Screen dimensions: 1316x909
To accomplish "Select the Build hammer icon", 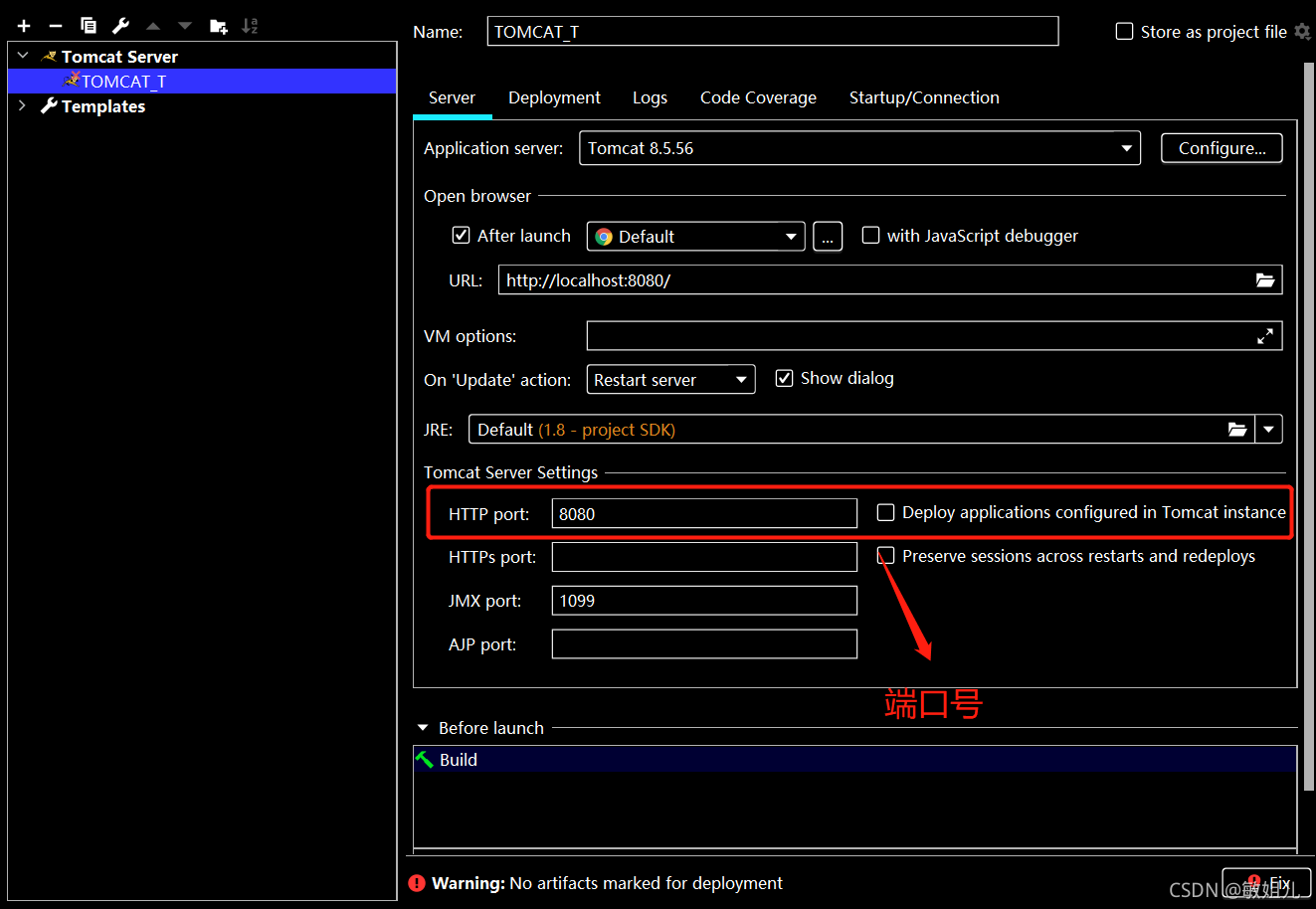I will [425, 760].
